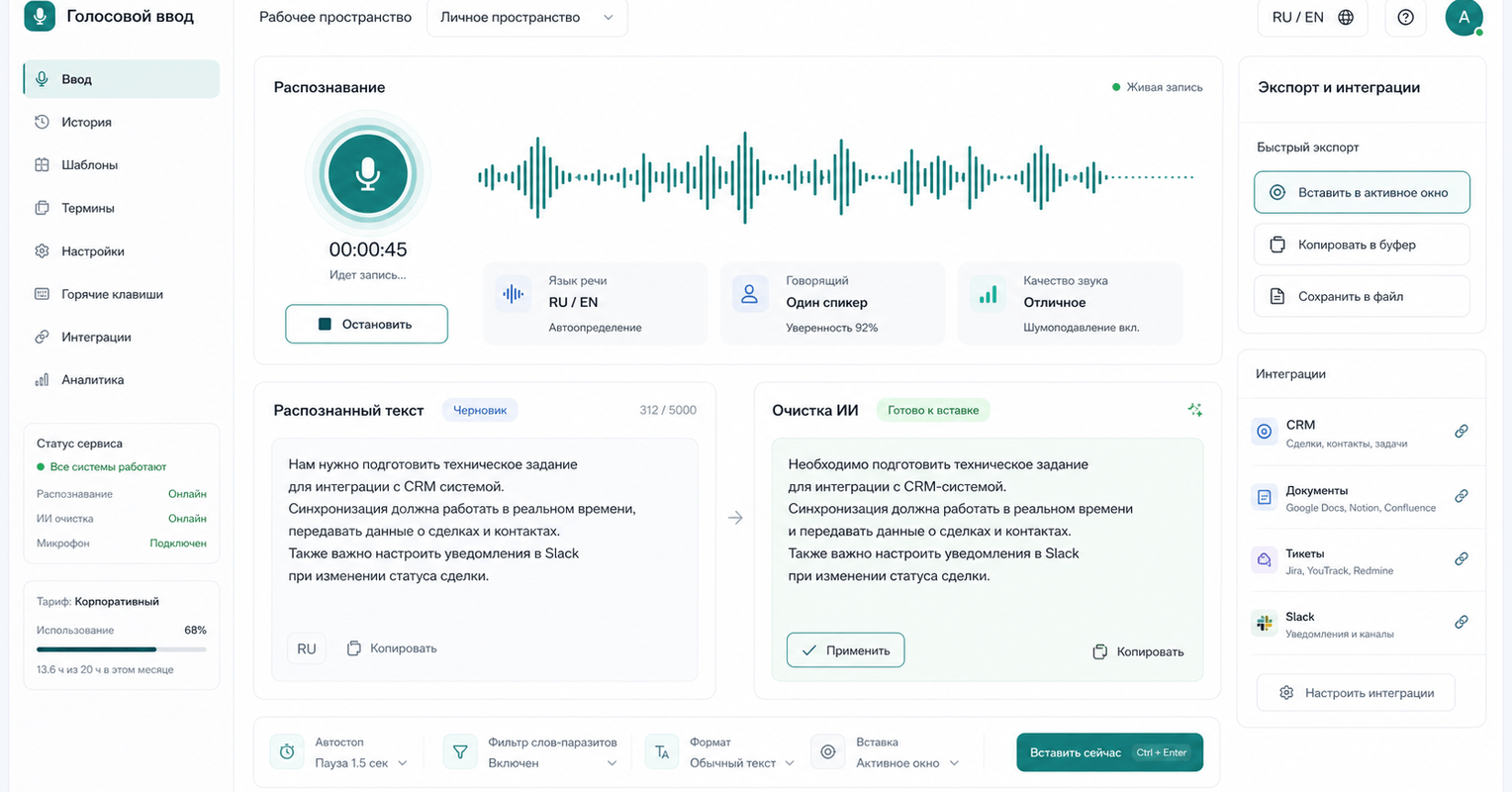The height and width of the screenshot is (792, 1512).
Task: Click the CRM integration icon
Action: click(x=1264, y=432)
